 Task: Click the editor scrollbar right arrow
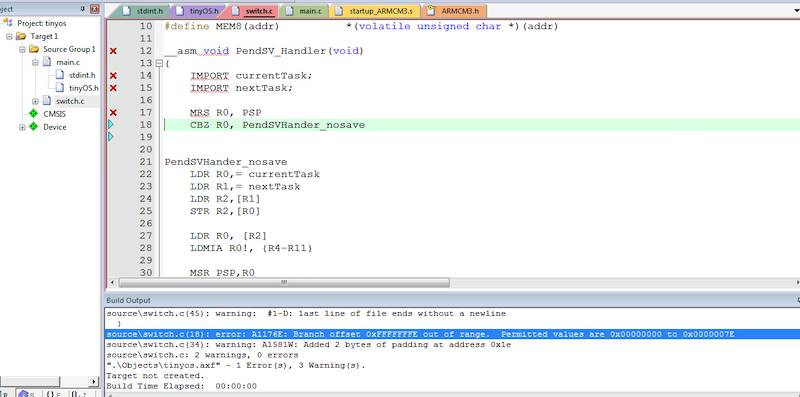pyautogui.click(x=797, y=282)
